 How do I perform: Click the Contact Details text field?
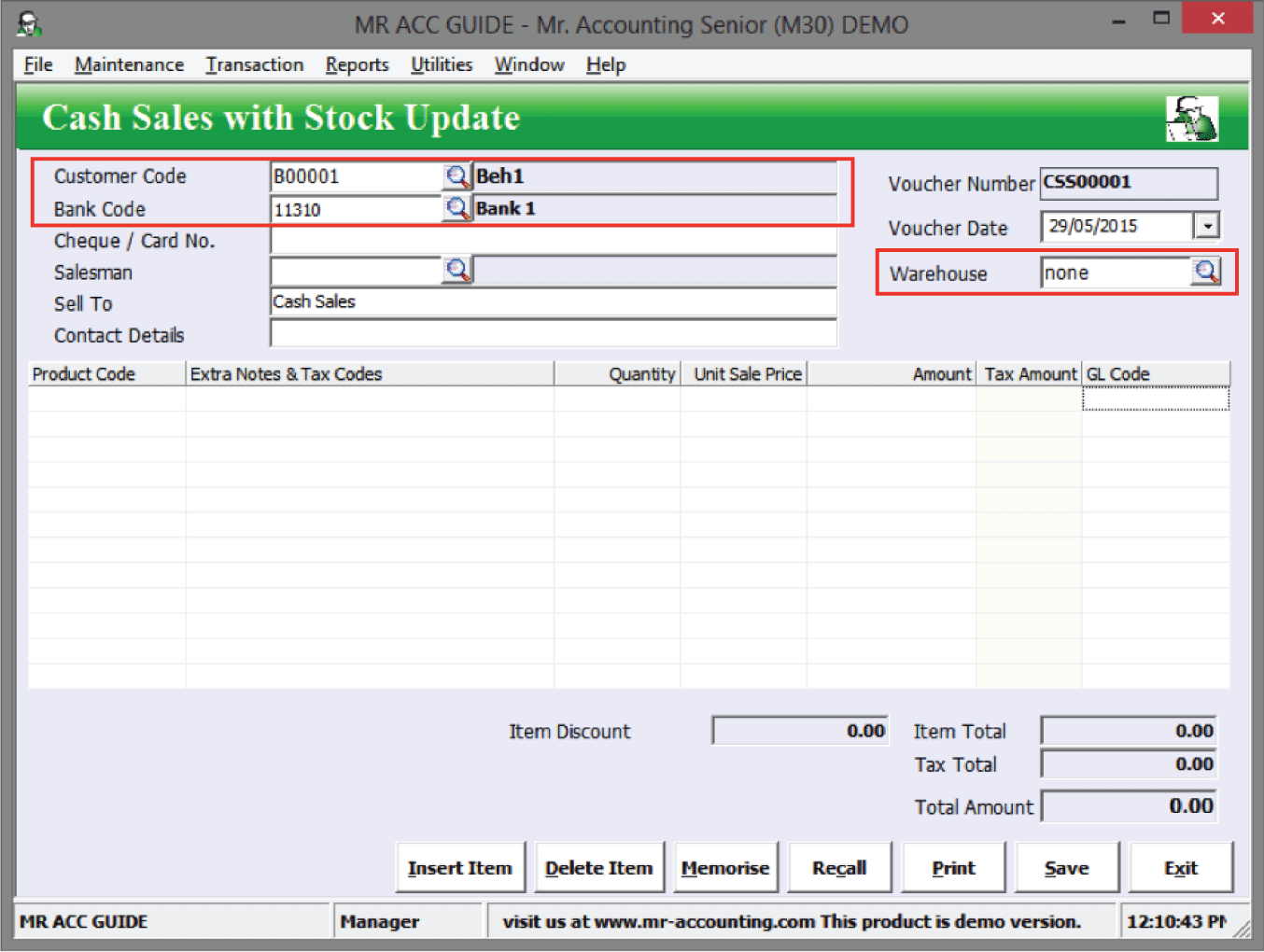(x=553, y=333)
